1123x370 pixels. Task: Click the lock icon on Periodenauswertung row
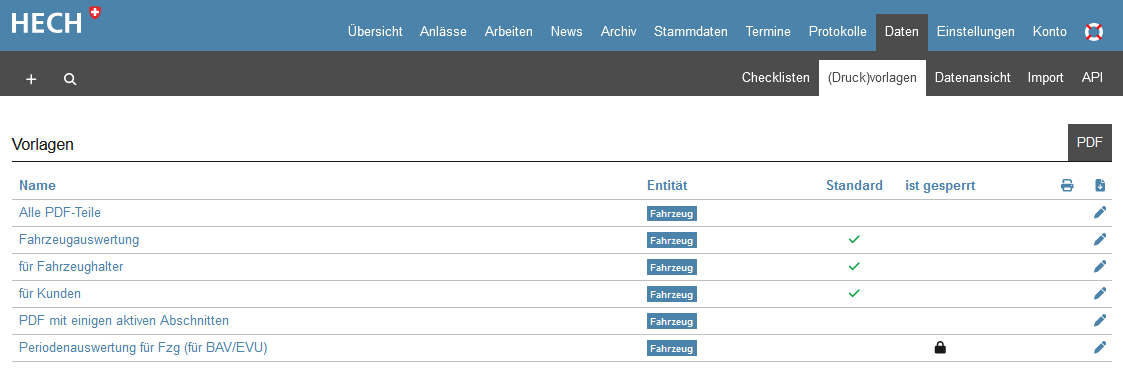[940, 348]
